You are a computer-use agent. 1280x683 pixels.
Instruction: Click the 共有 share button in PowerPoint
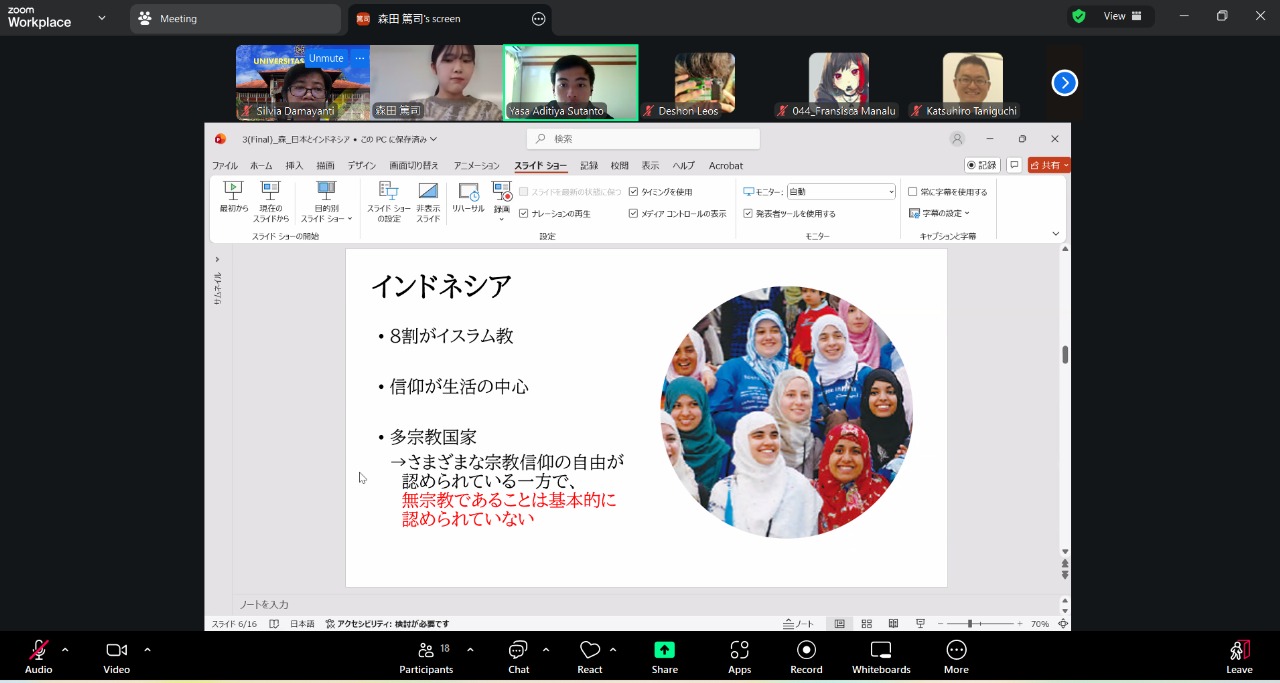click(x=1049, y=165)
